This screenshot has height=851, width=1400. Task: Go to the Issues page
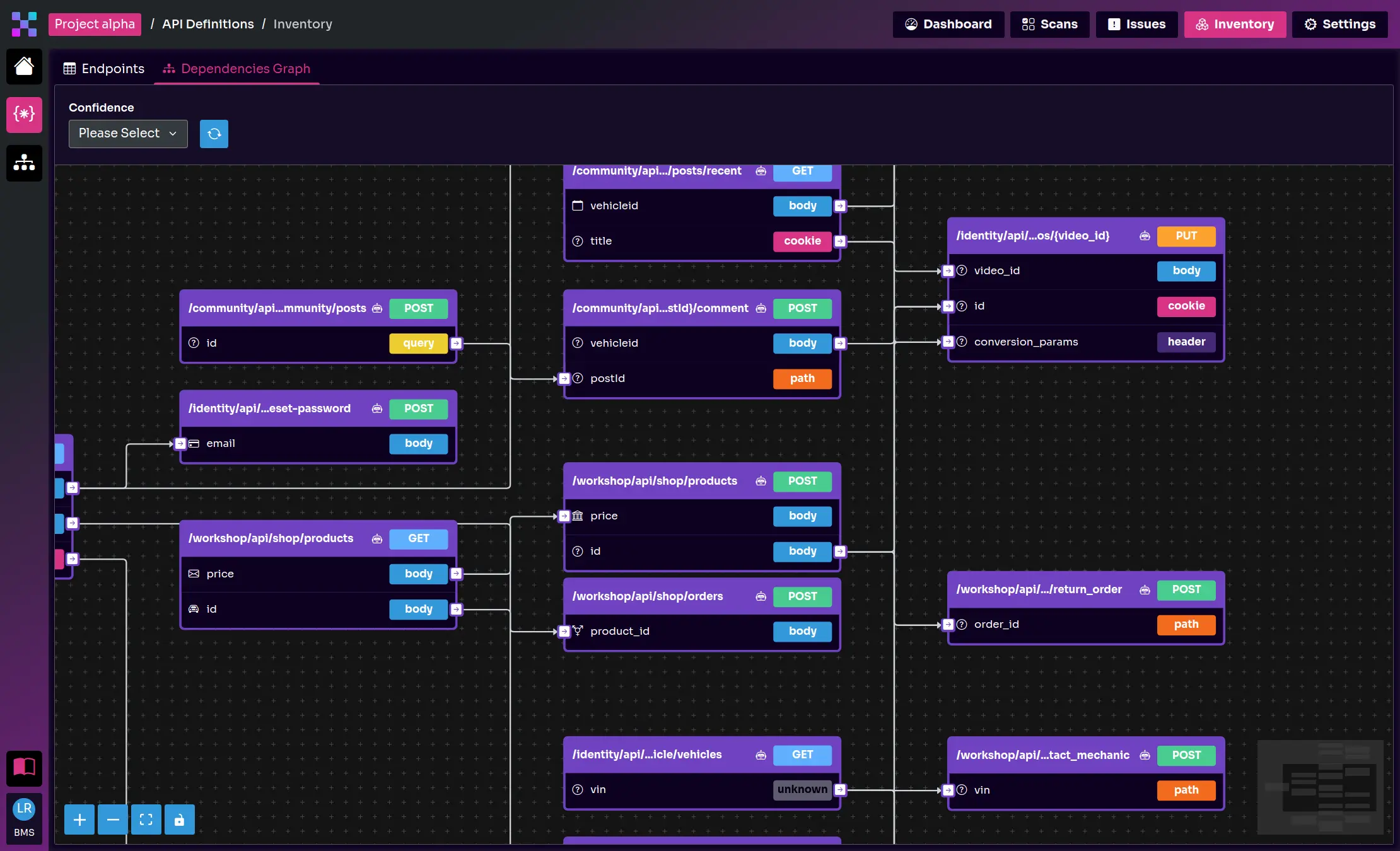1136,24
